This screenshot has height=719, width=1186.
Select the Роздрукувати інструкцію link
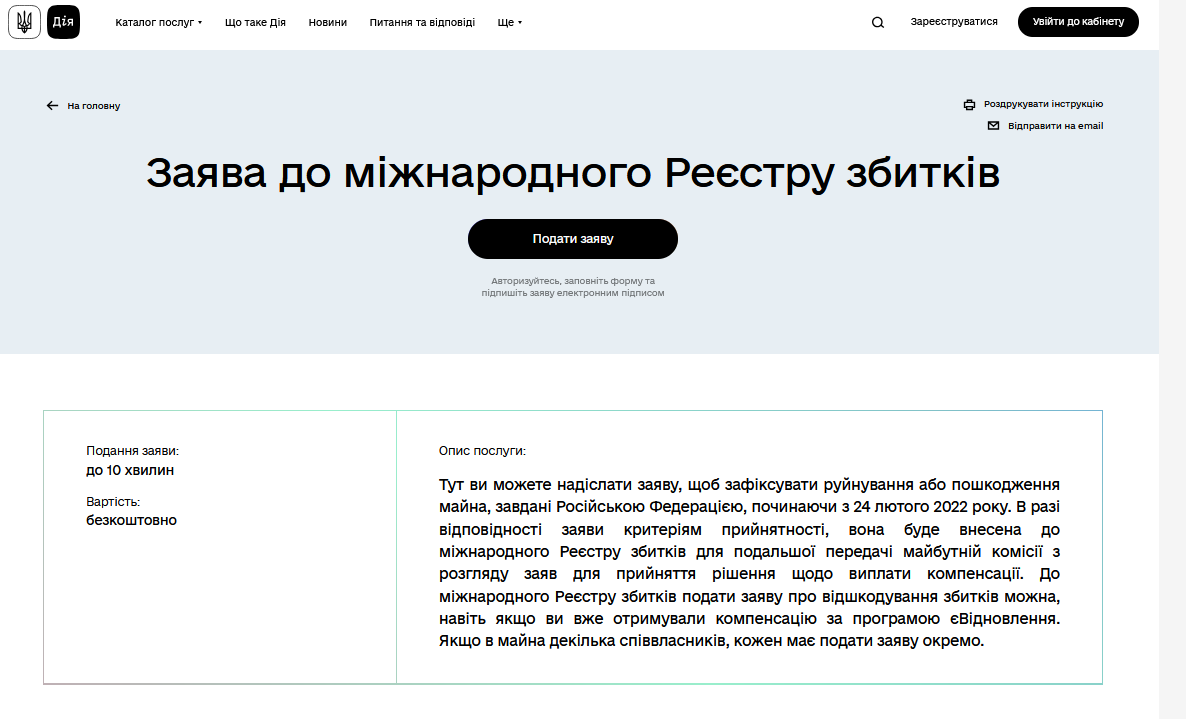pos(1043,104)
